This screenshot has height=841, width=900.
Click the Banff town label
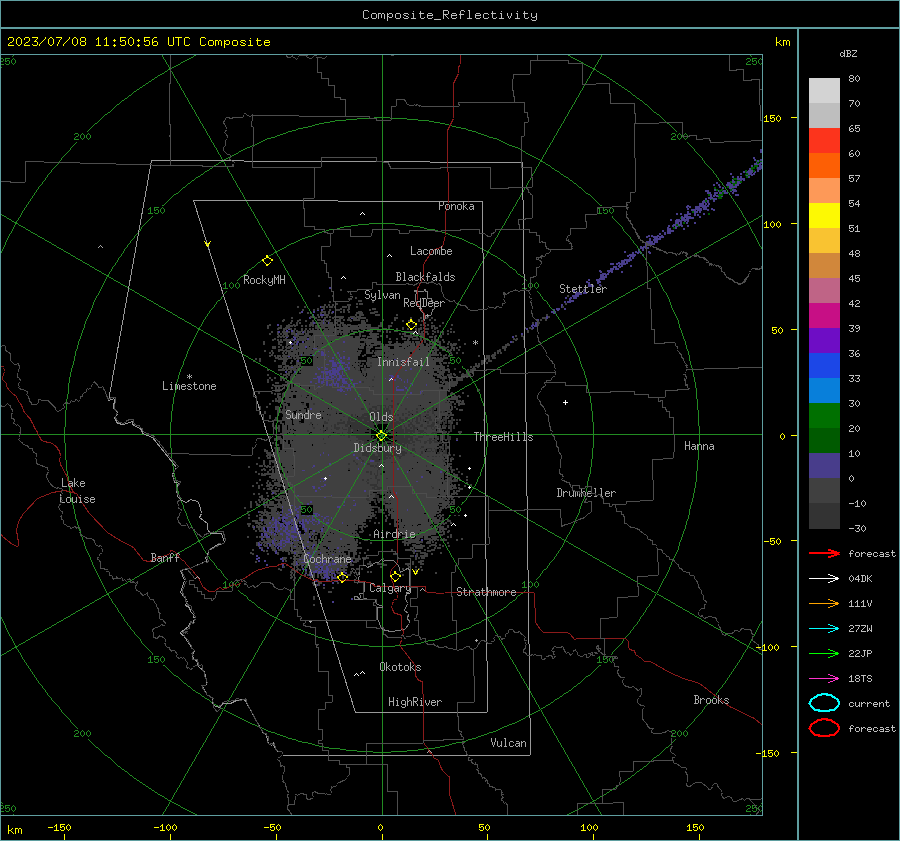pyautogui.click(x=165, y=558)
